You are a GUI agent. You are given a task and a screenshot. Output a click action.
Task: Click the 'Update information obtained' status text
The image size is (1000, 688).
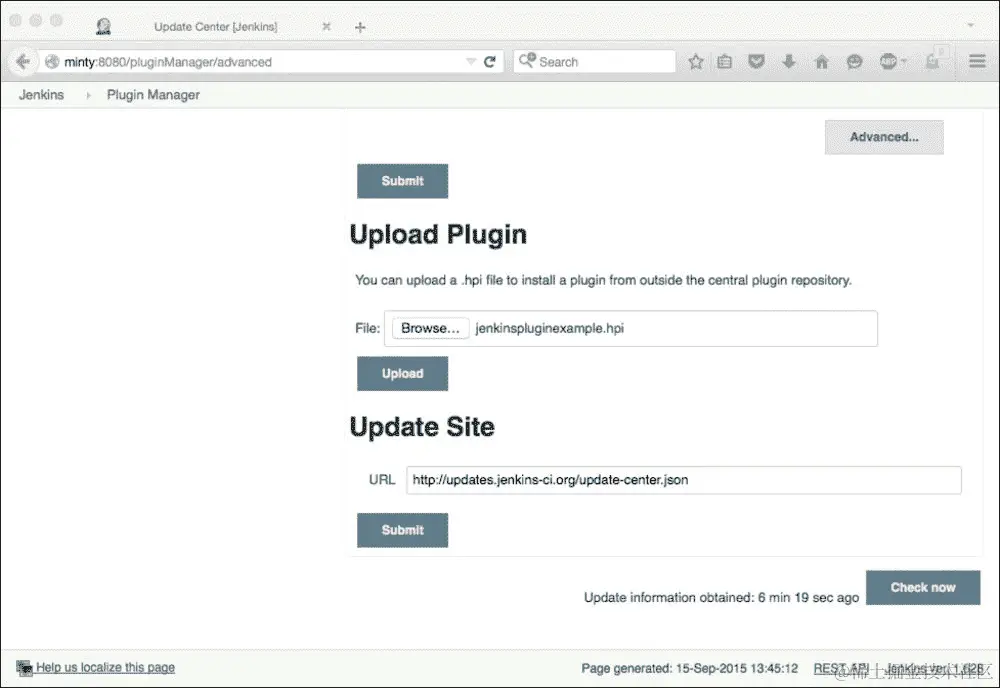721,597
